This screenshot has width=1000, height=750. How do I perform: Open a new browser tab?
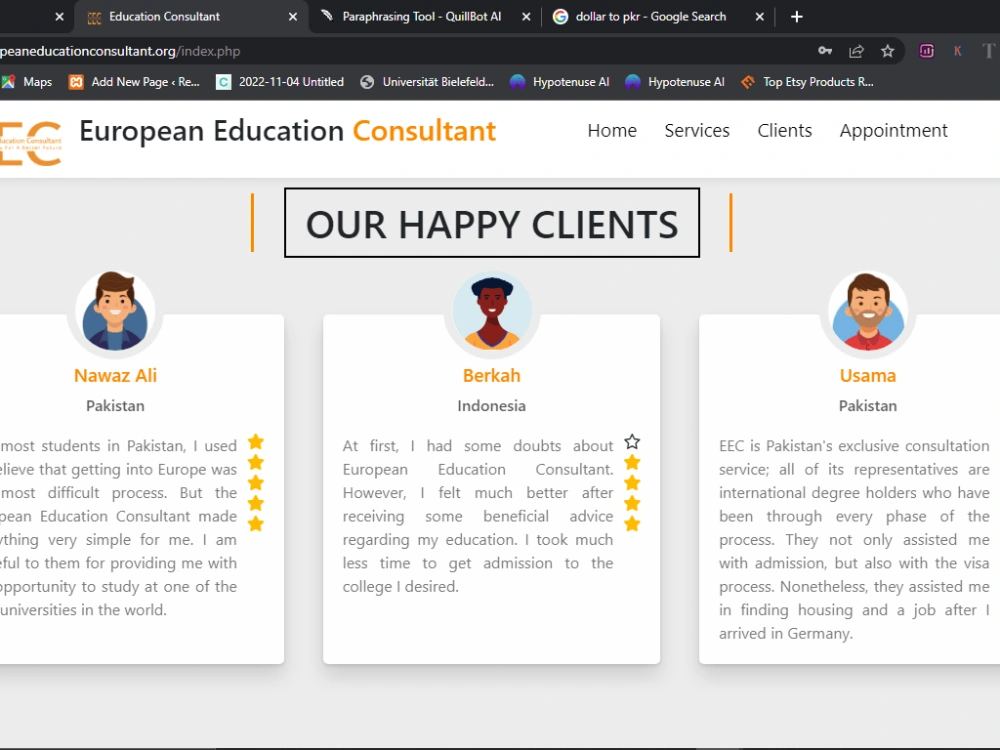797,17
